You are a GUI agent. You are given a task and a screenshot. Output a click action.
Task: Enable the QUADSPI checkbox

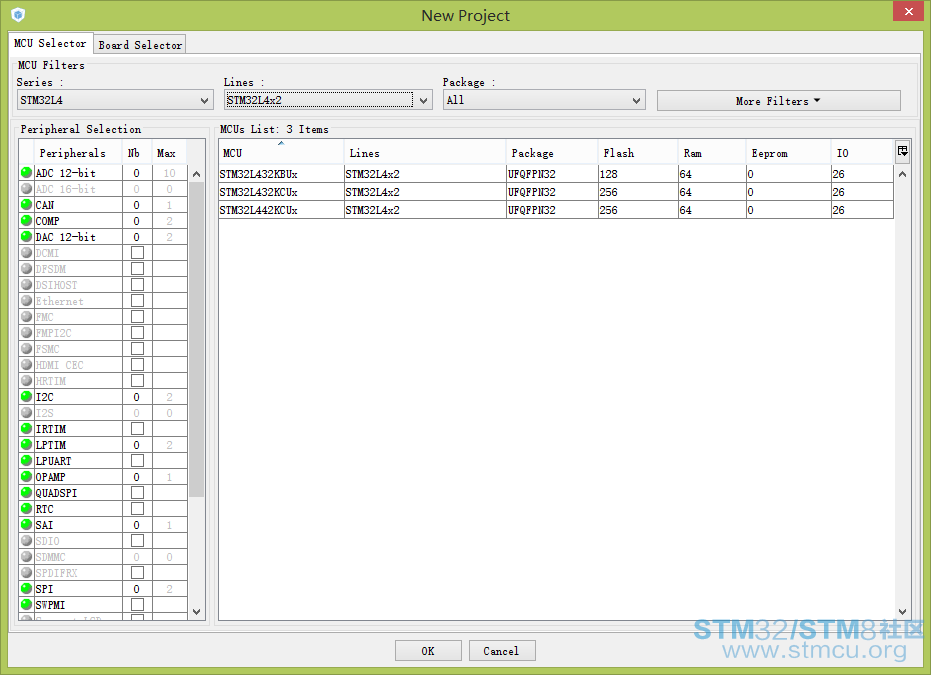(x=137, y=493)
